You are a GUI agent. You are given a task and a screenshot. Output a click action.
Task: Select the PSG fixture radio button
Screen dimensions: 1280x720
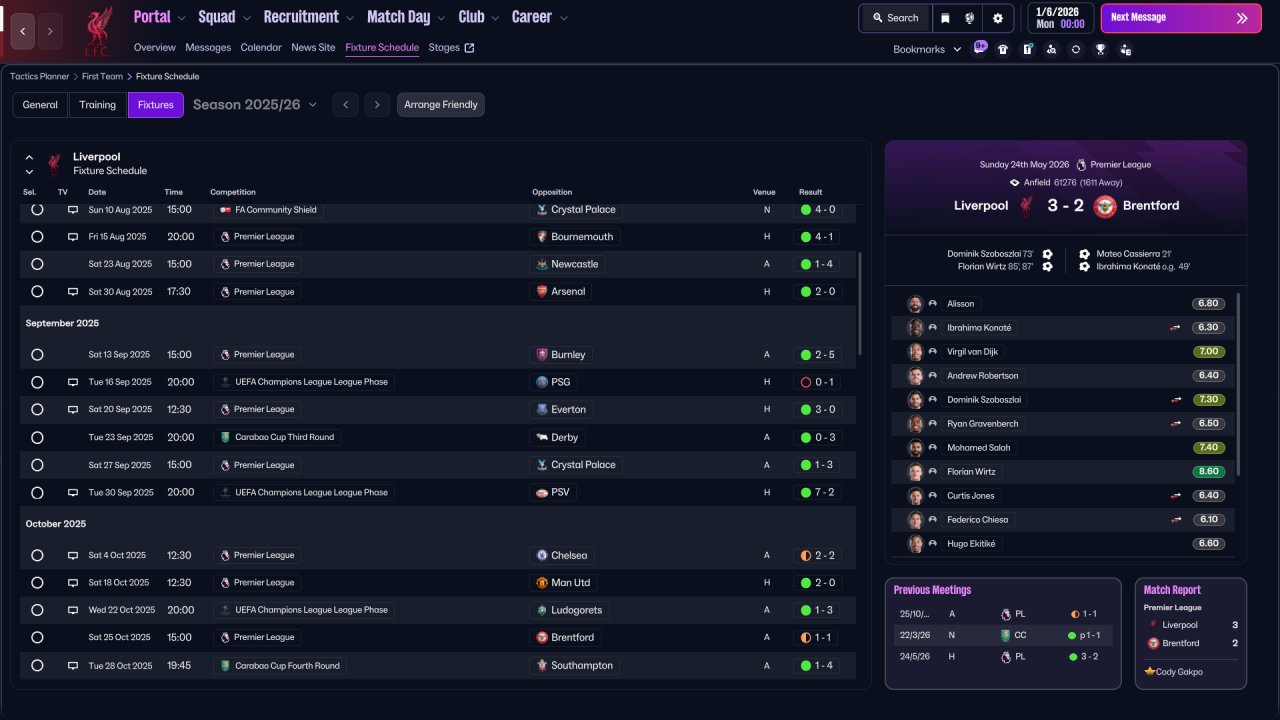37,382
